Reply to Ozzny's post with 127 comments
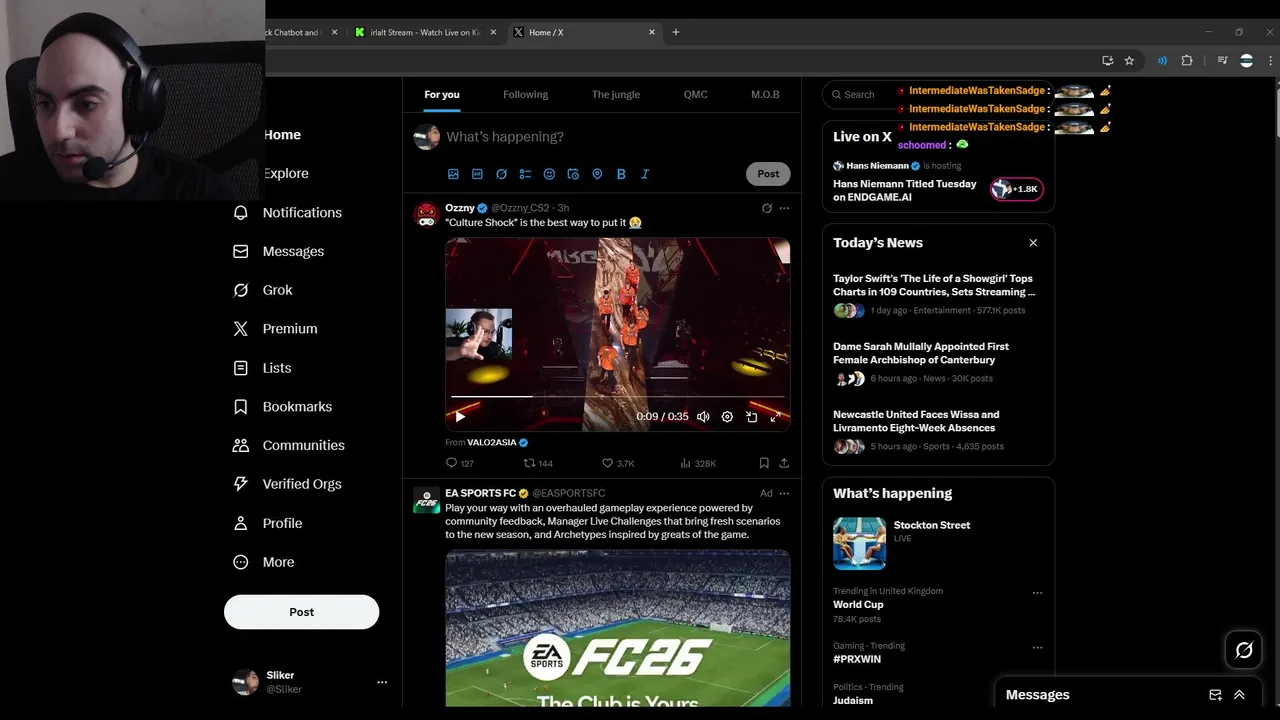The height and width of the screenshot is (720, 1280). click(460, 463)
